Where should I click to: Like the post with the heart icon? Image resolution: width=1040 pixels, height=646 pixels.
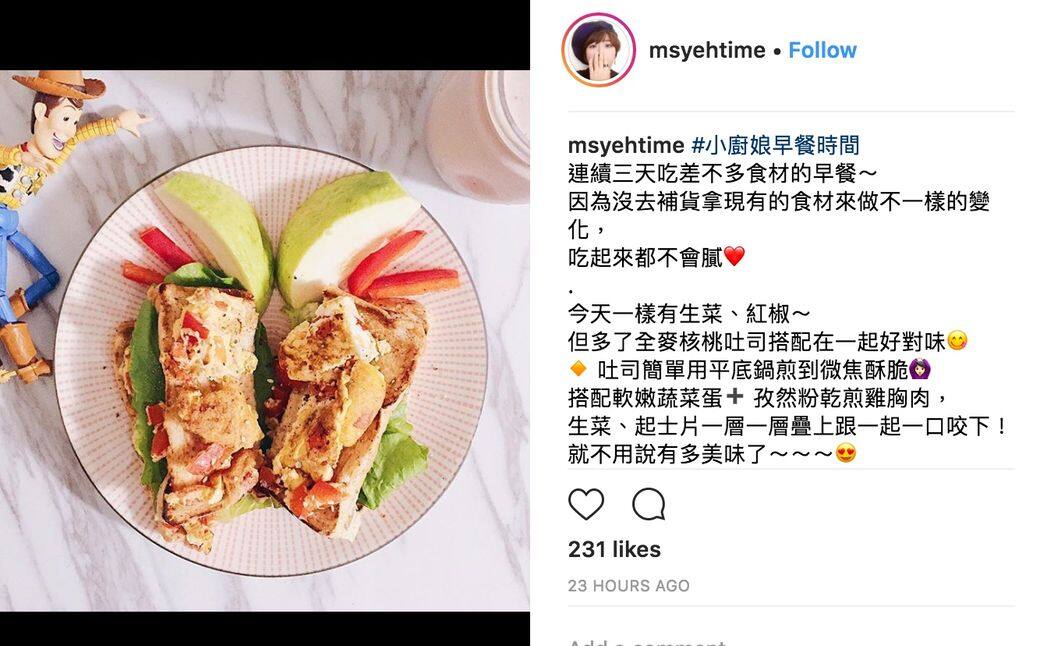(x=586, y=505)
